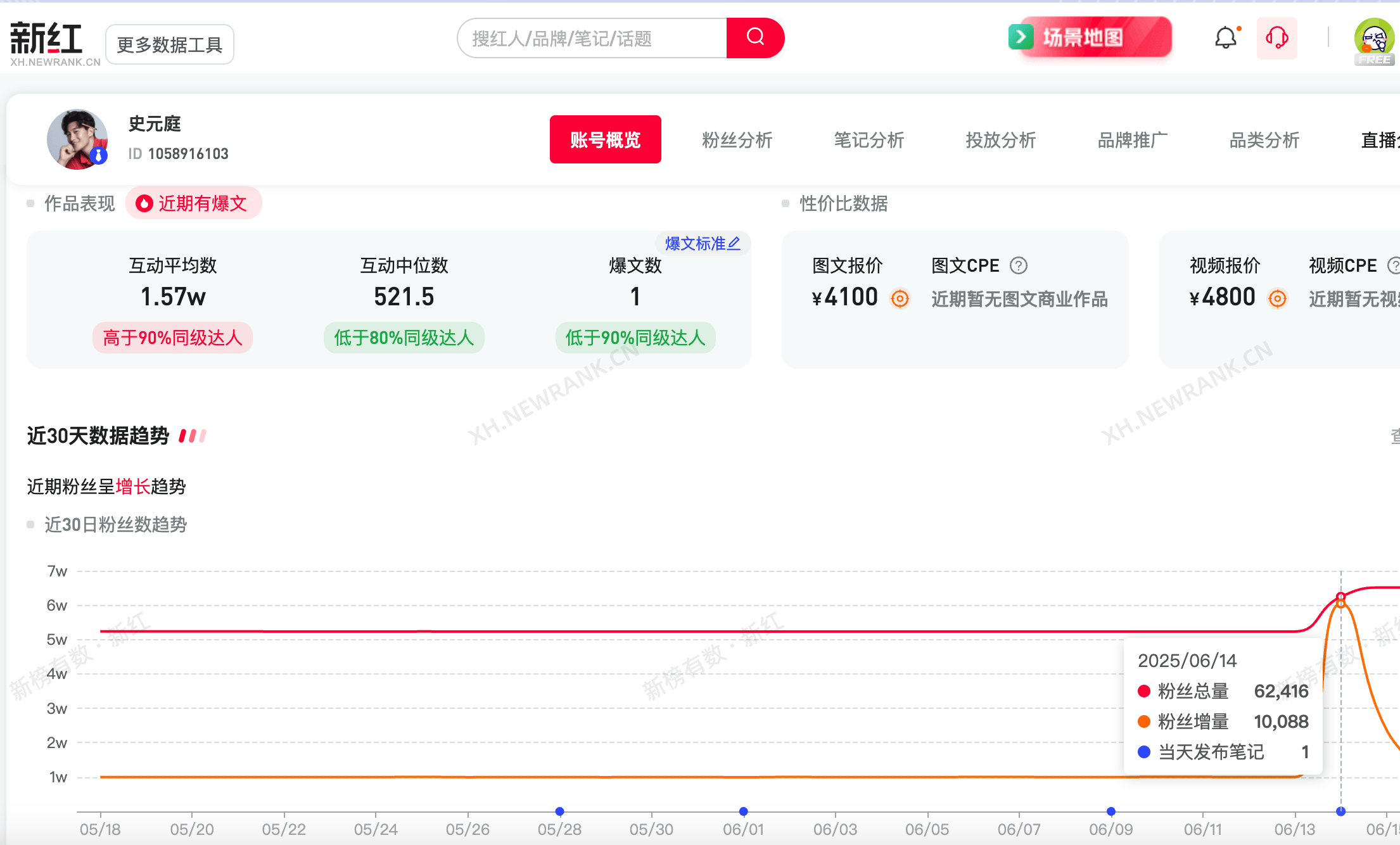Click the 1.57w 互动平均数 value

(173, 296)
